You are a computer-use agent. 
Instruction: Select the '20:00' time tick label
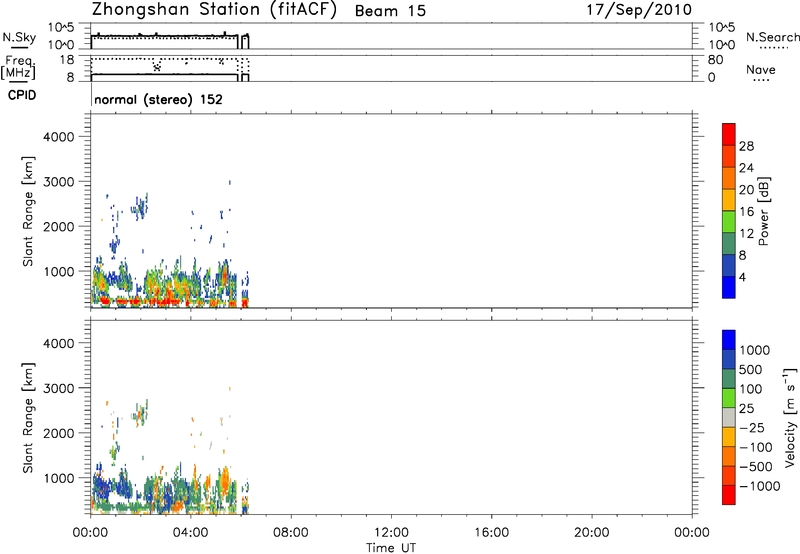tap(591, 533)
